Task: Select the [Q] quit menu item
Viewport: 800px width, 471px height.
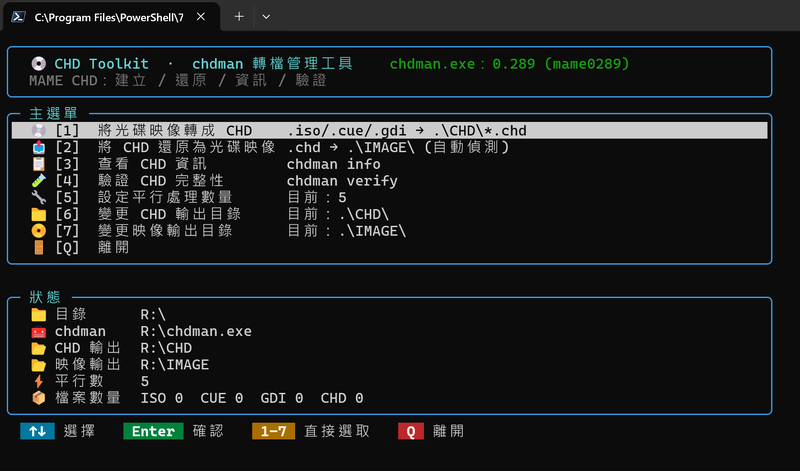Action: coord(389,247)
